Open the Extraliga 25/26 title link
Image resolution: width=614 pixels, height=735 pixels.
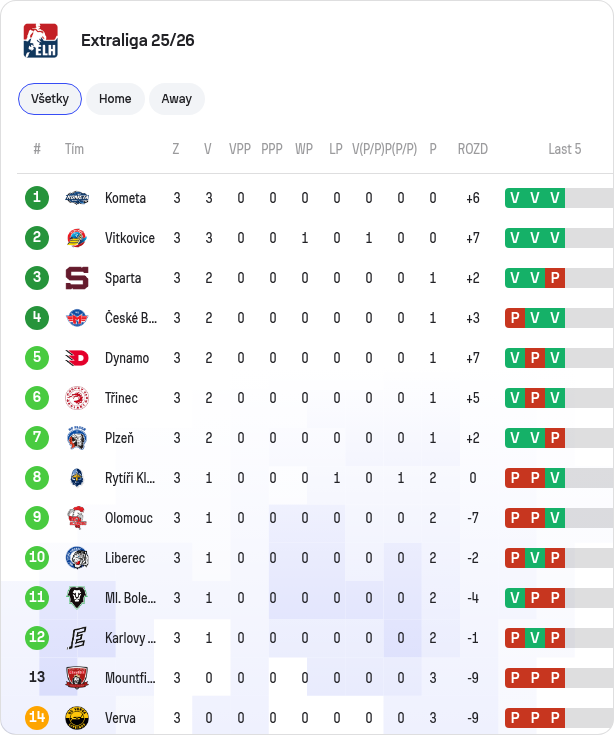click(138, 40)
